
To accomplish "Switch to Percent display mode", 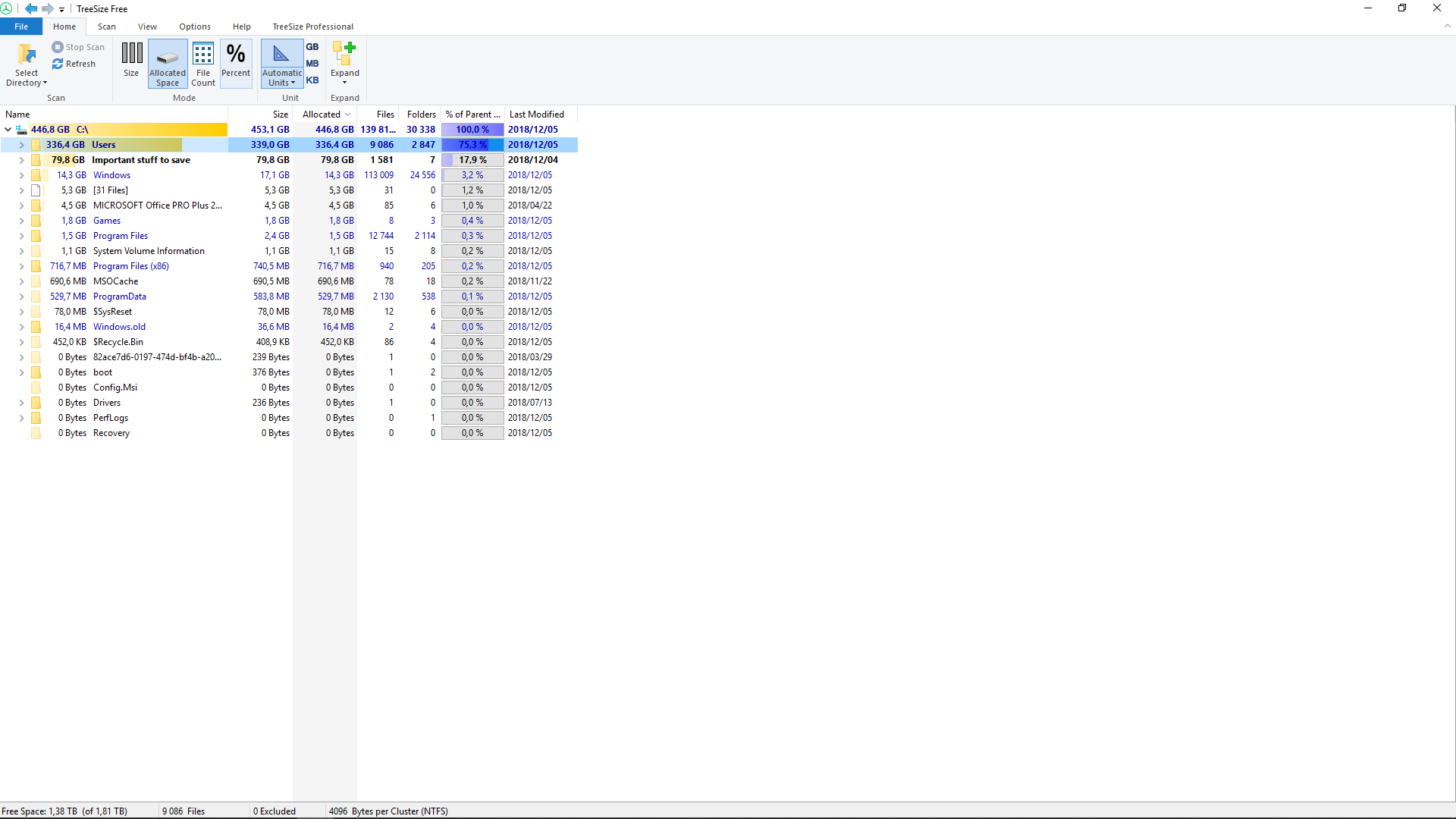I will click(x=236, y=61).
